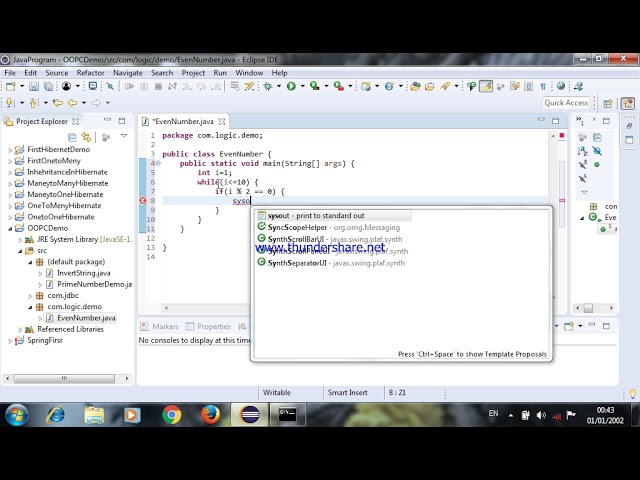Screen dimensions: 640x480
Task: Click Project Explorer horizontal scrollbar thumb
Action: (64, 379)
